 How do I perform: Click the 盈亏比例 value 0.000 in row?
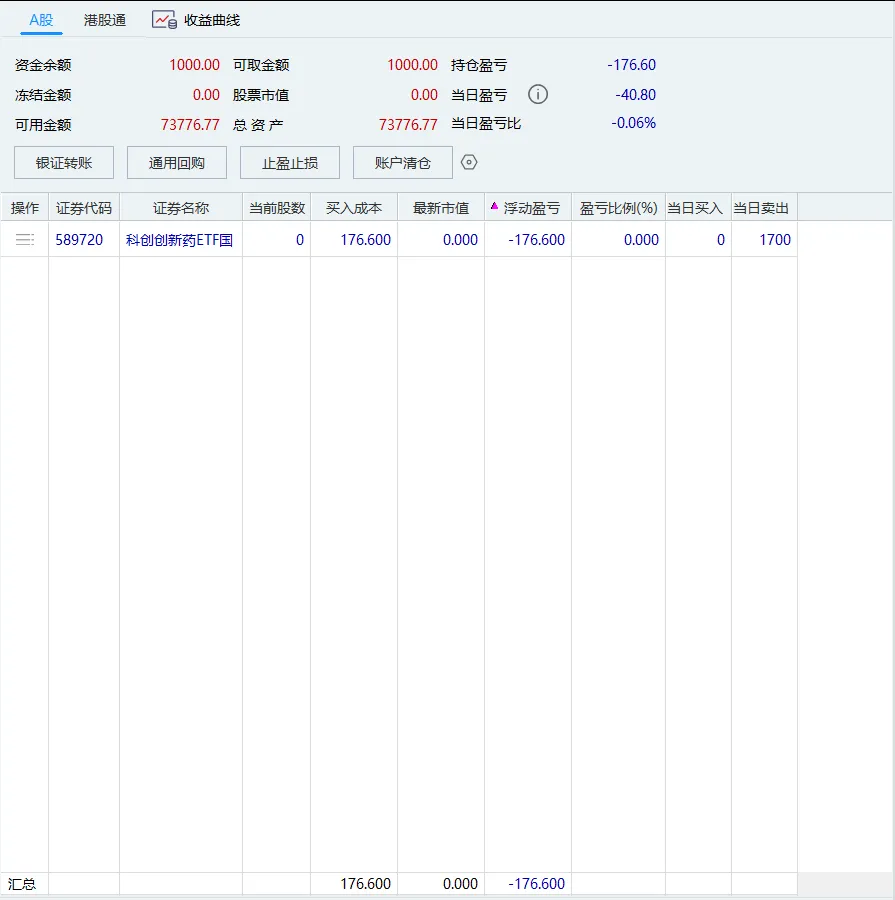coord(641,240)
